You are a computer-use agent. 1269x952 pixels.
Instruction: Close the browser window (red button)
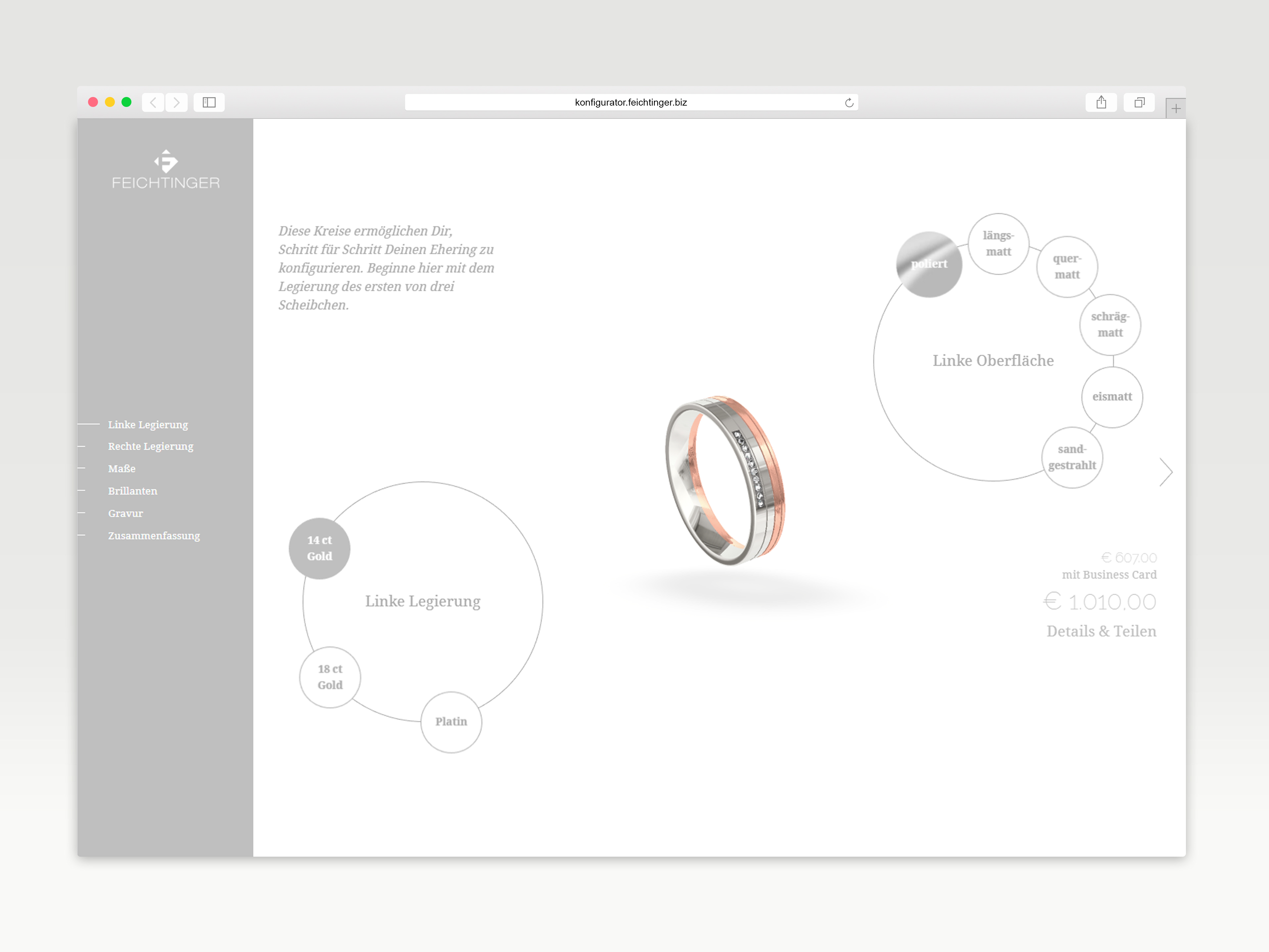click(x=93, y=102)
